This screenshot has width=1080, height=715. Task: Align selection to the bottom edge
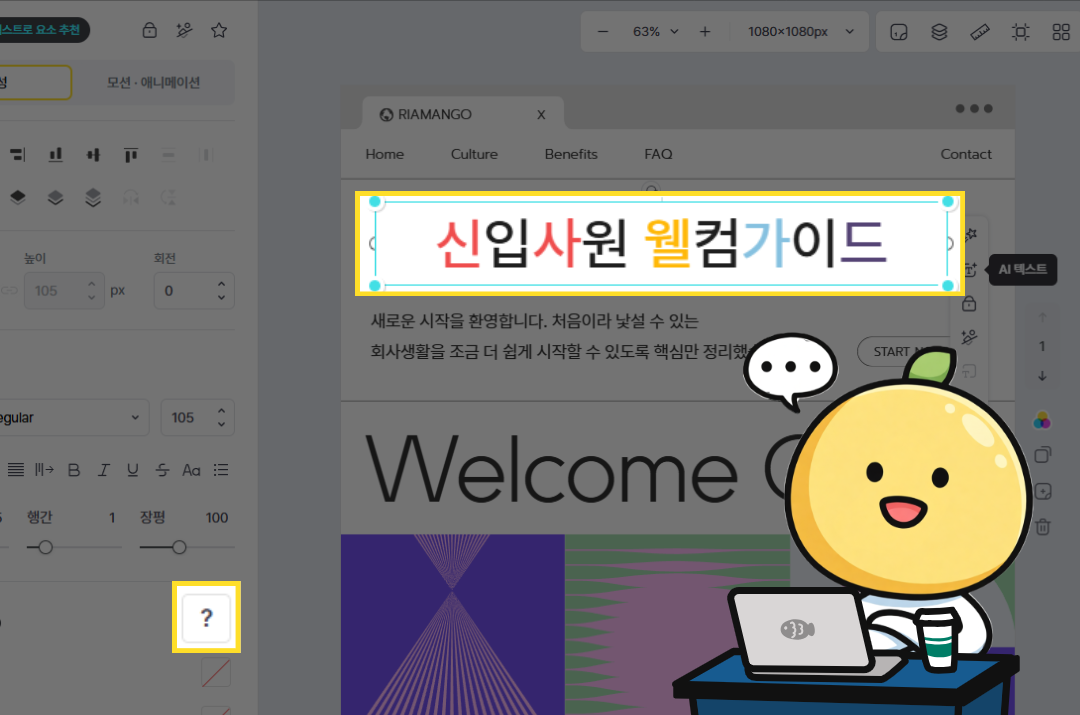point(56,155)
